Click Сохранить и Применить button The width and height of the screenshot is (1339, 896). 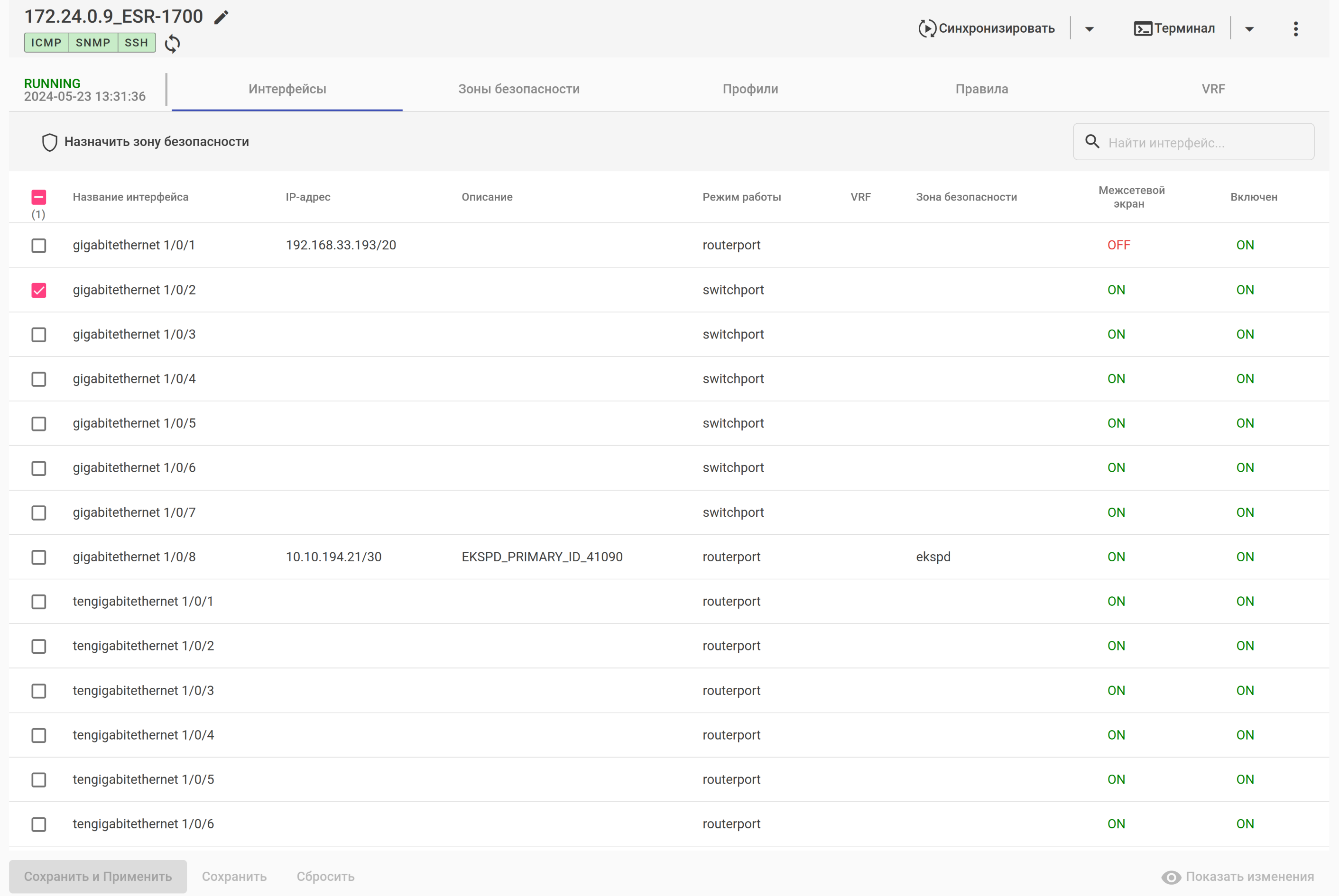[98, 877]
